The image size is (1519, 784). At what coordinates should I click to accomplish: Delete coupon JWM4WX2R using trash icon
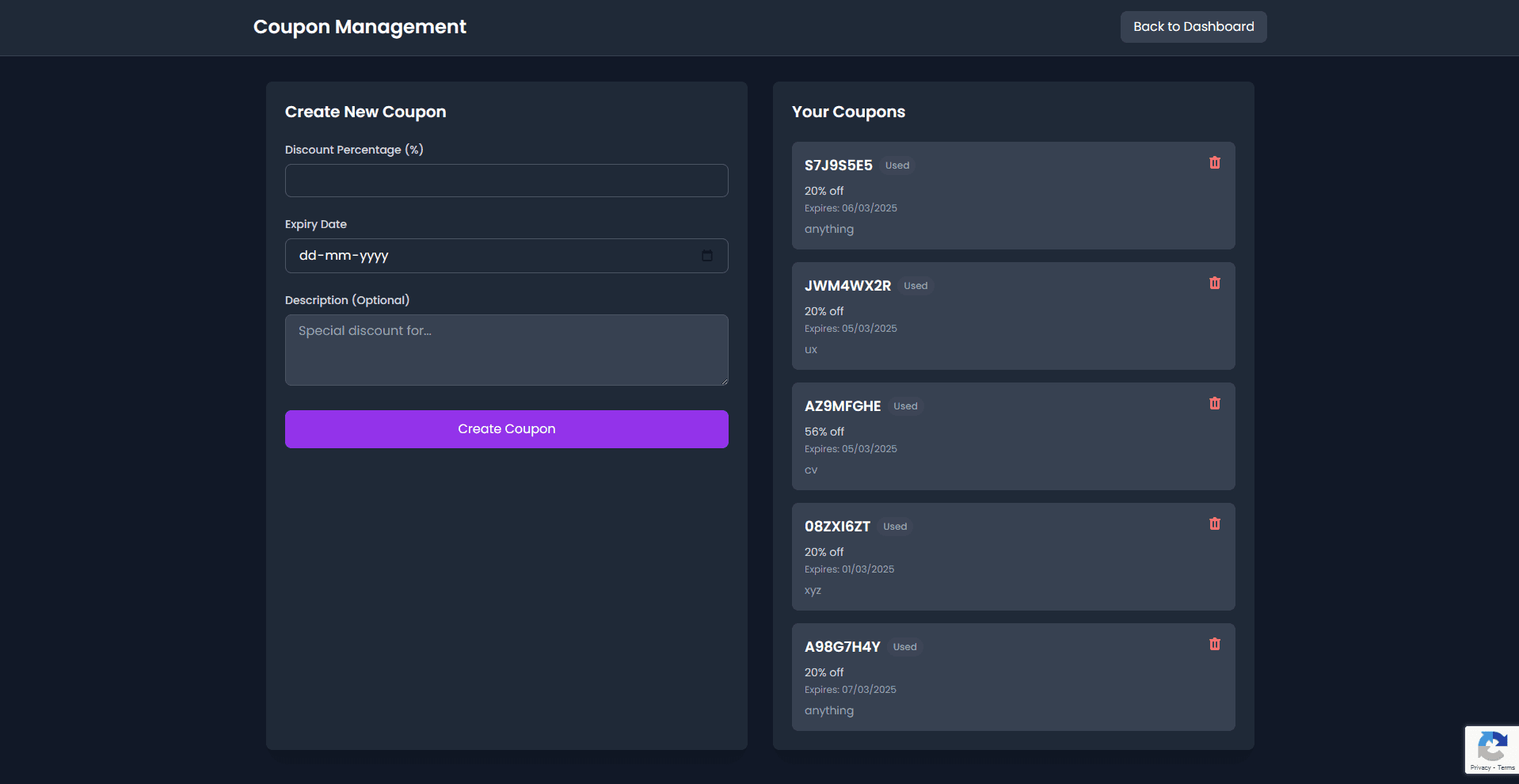pyautogui.click(x=1215, y=283)
